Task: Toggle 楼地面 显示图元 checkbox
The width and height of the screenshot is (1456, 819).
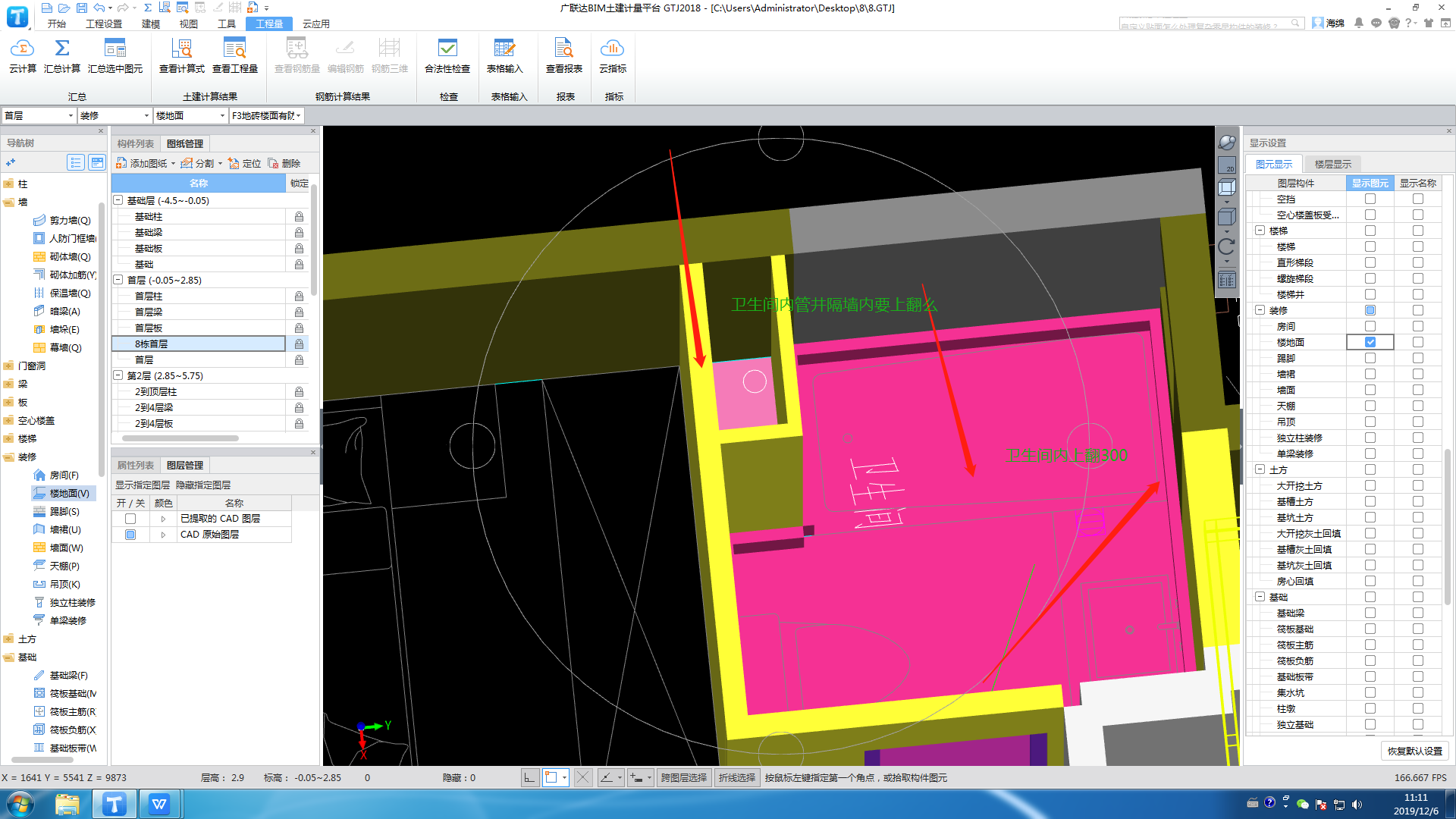Action: tap(1370, 342)
